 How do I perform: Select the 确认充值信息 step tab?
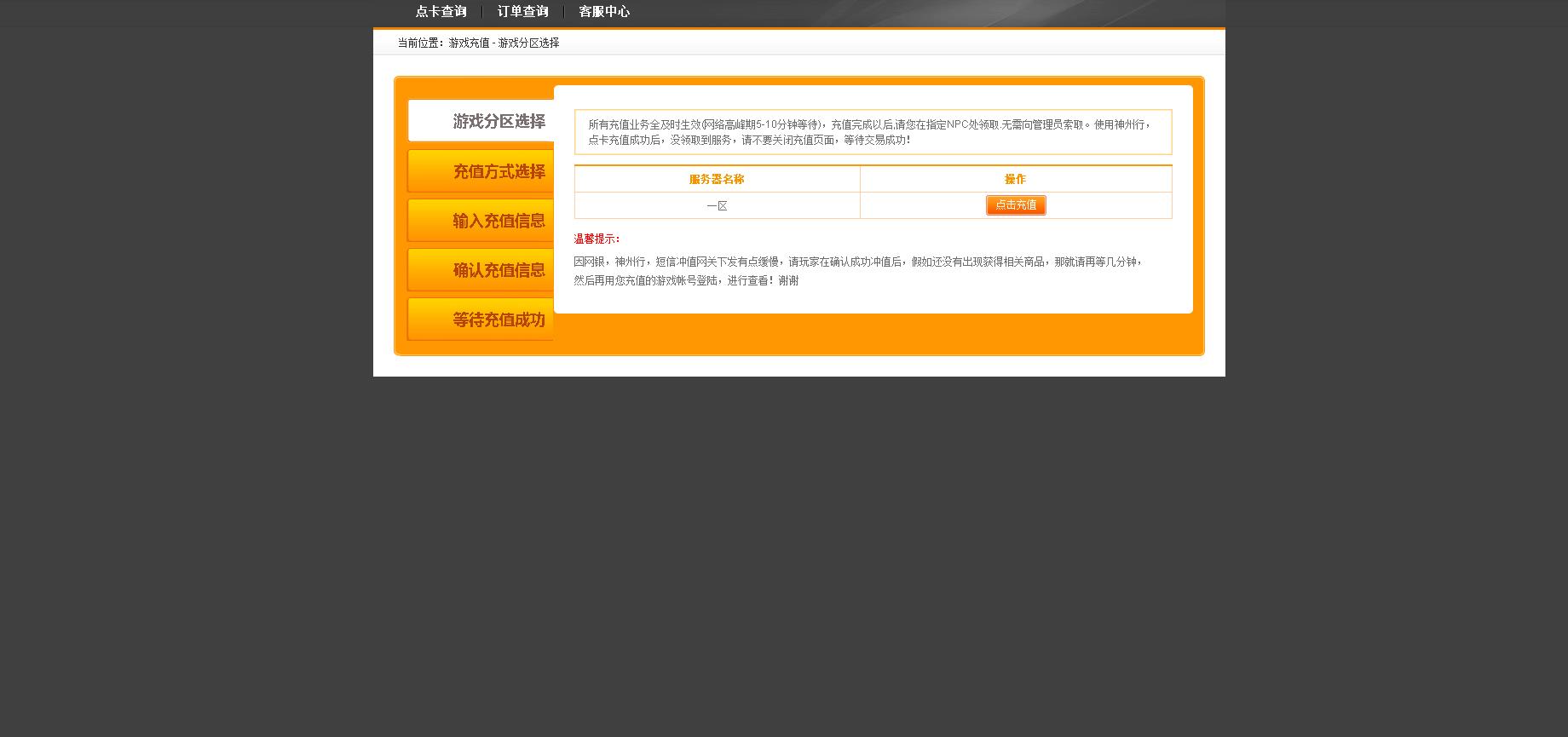(481, 270)
